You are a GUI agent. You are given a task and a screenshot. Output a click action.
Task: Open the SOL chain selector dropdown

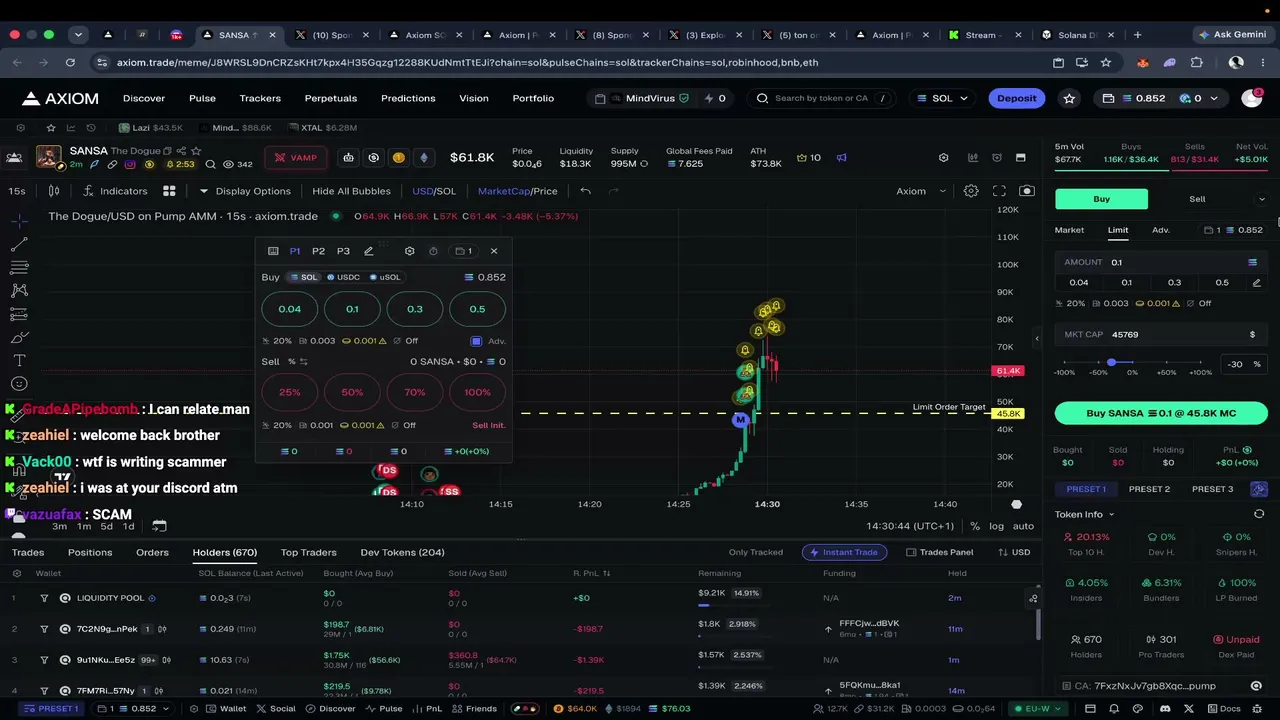pos(942,98)
